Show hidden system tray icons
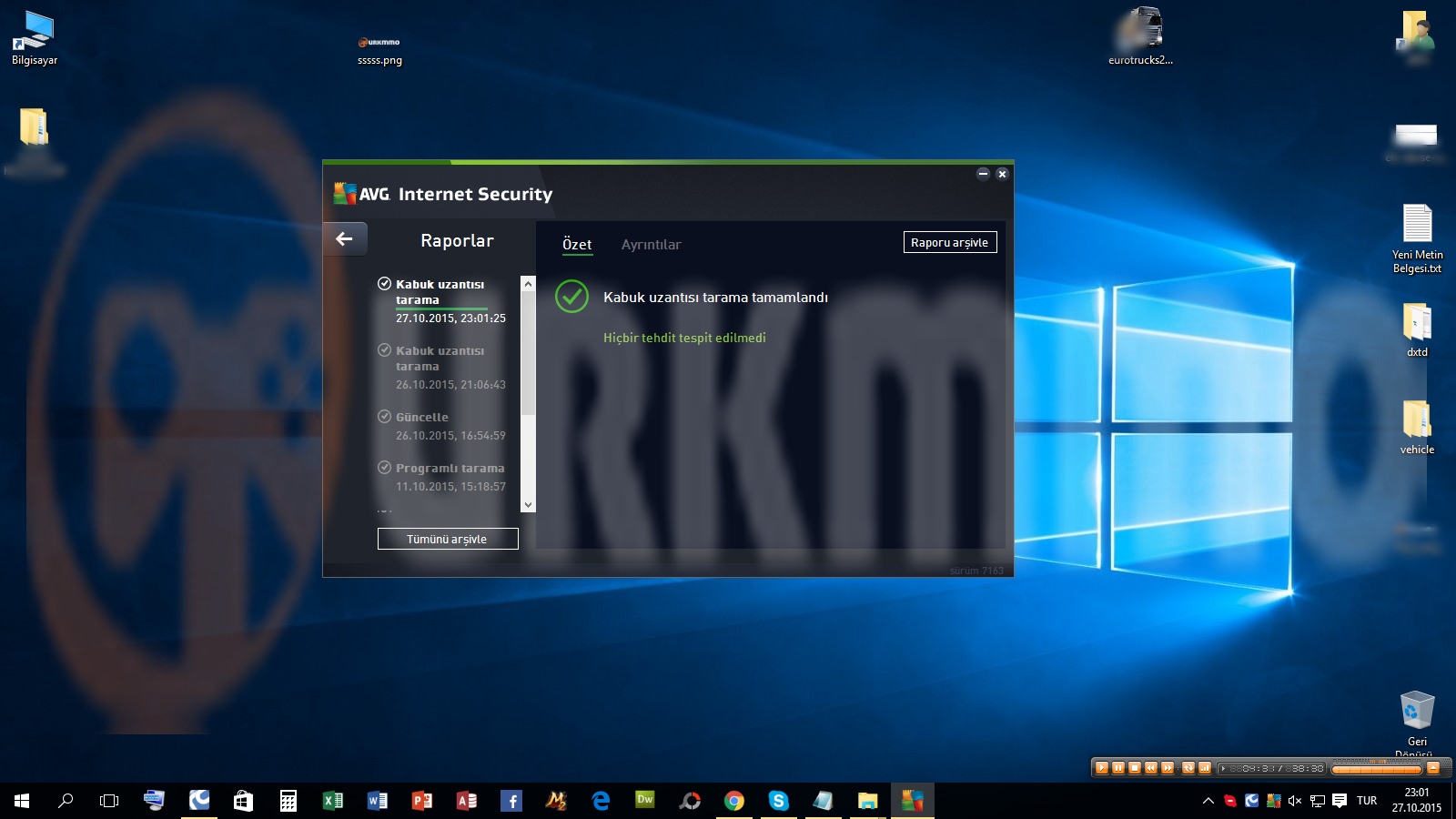 point(1208,801)
